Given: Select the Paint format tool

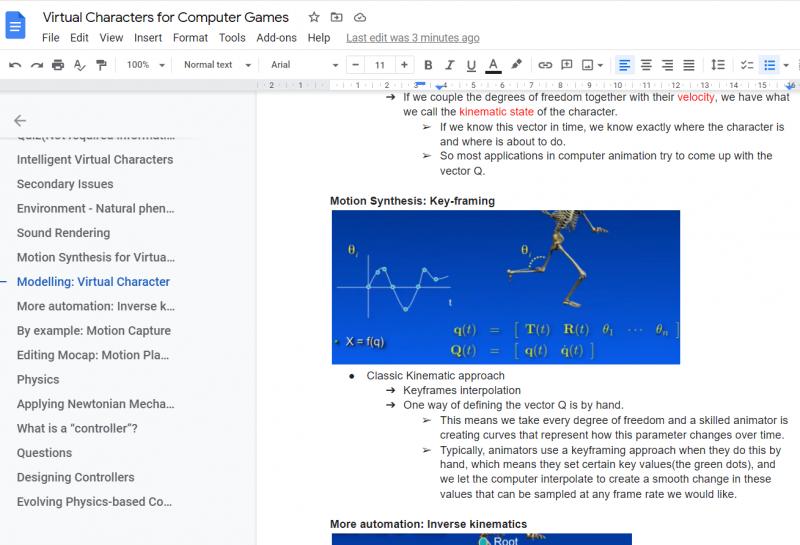Looking at the screenshot, I should tap(101, 65).
